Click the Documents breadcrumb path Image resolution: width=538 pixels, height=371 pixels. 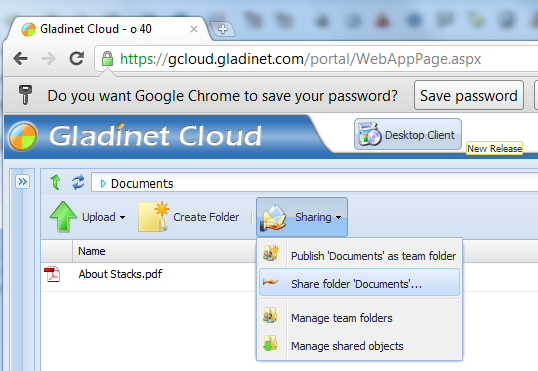[142, 184]
